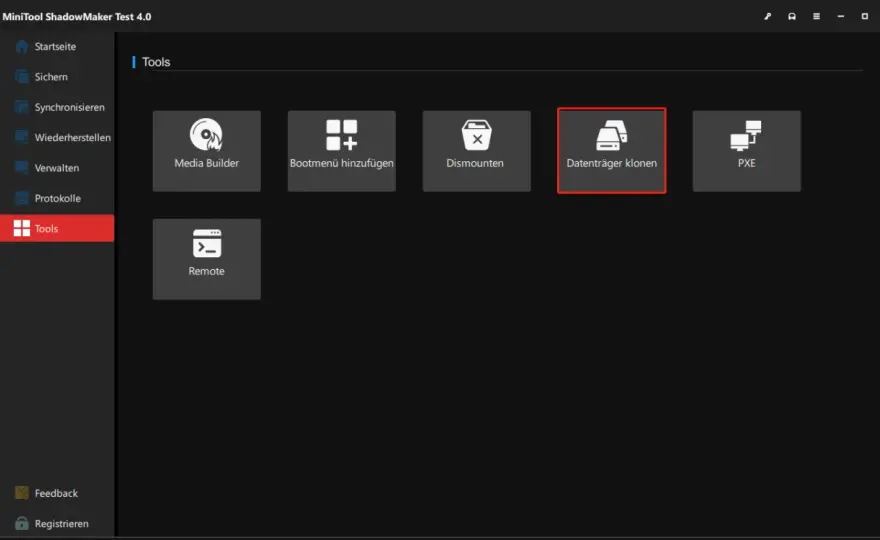Click Registrieren at the sidebar bottom

tap(57, 523)
